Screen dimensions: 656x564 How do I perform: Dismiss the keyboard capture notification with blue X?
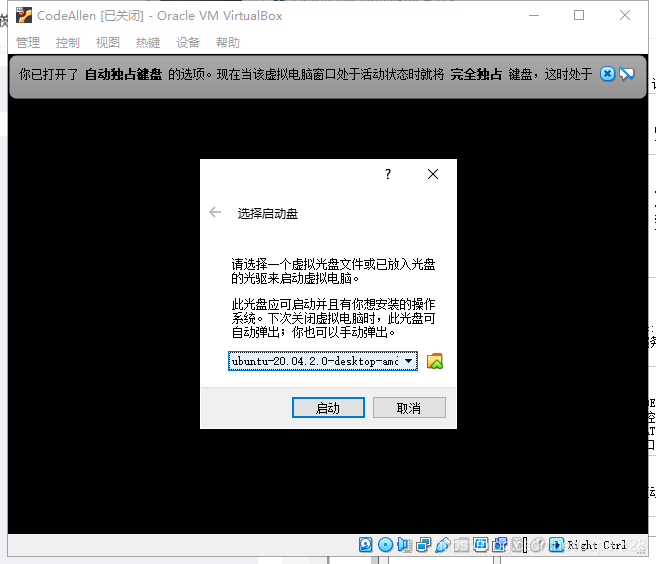tap(607, 74)
